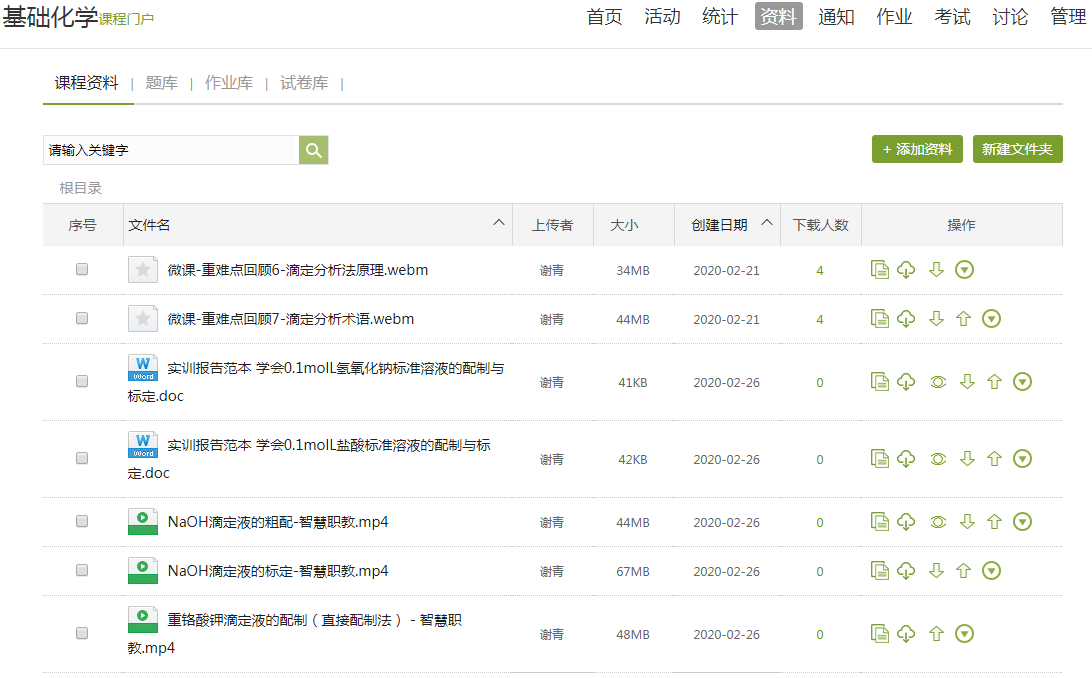Click the copy icon for 微课-重难点回顾7 row
This screenshot has width=1092, height=678.
pyautogui.click(x=880, y=319)
